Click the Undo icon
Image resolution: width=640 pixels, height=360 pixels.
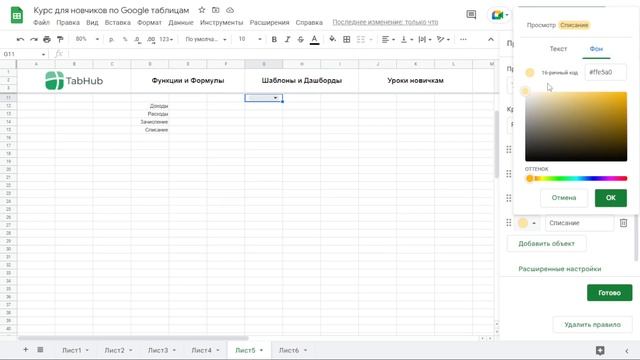(x=20, y=39)
